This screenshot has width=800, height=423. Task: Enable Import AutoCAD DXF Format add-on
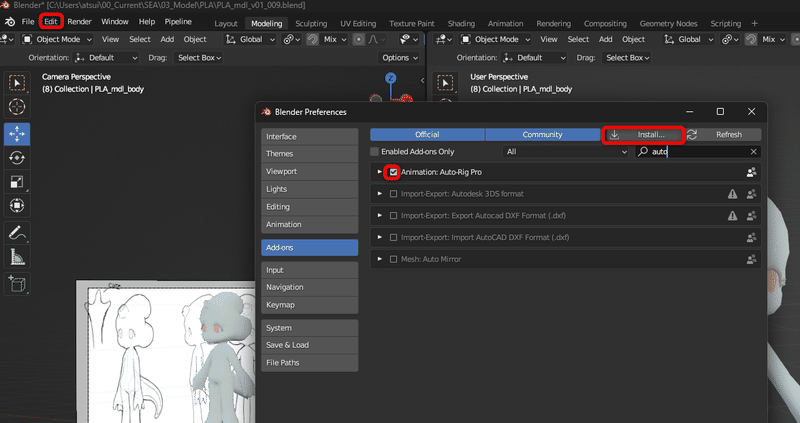click(x=393, y=237)
